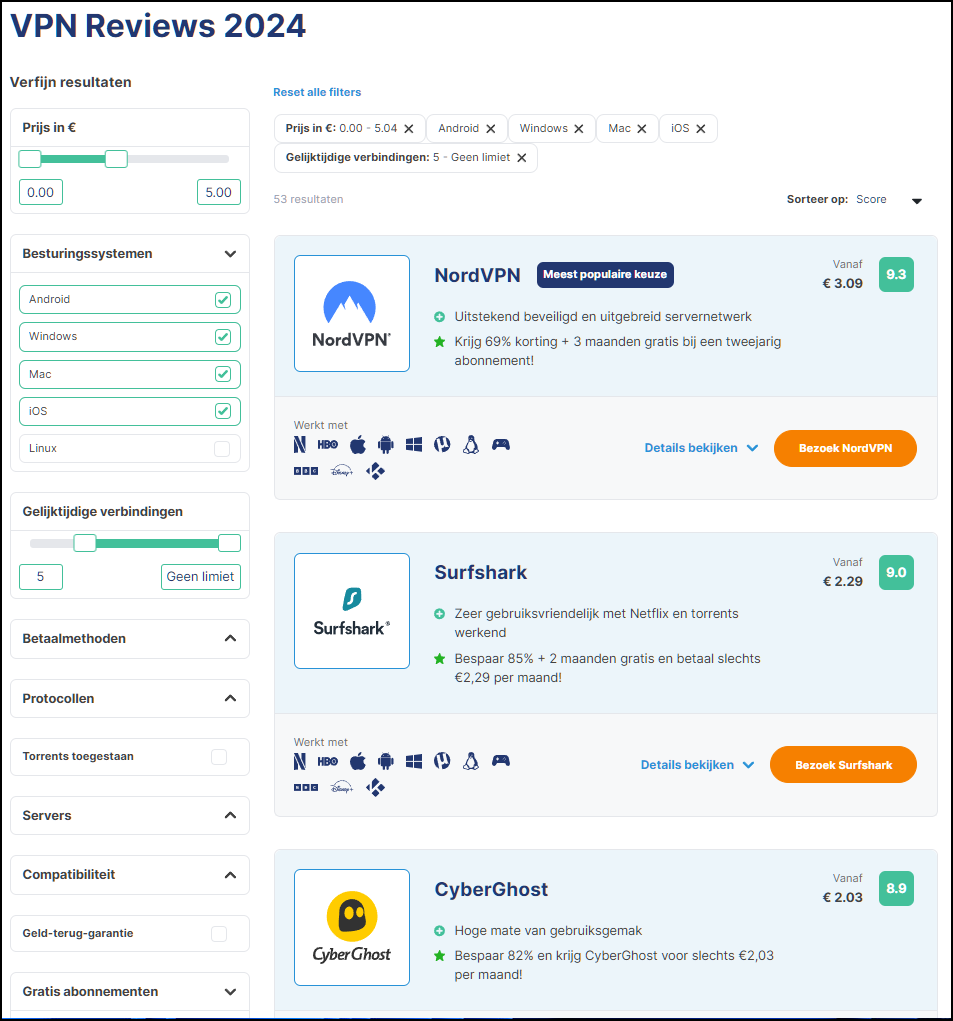Click the Geen limiet connections field
Viewport: 953px width, 1021px height.
[x=200, y=577]
